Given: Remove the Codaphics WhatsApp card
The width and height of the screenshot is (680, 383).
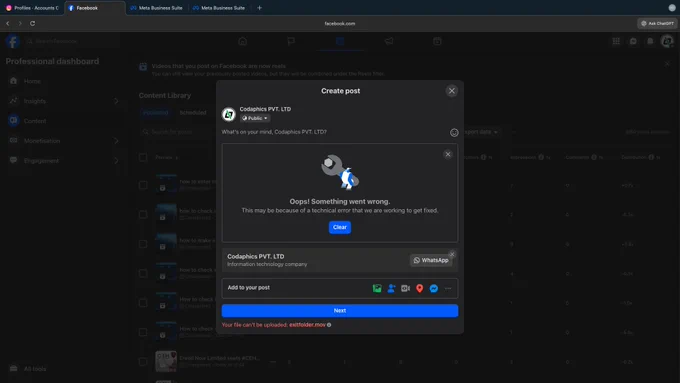Looking at the screenshot, I should tap(452, 254).
